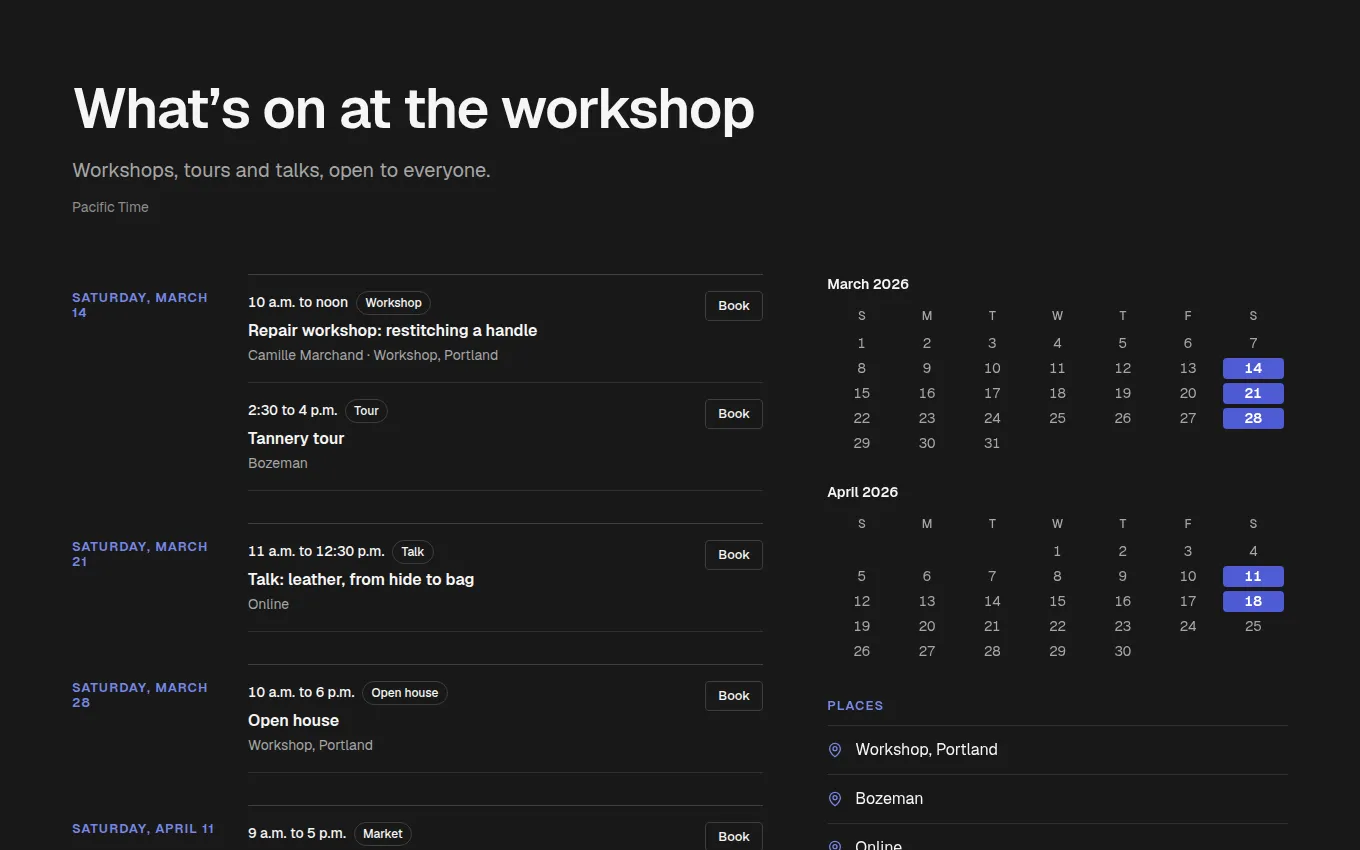Image resolution: width=1360 pixels, height=850 pixels.
Task: Click the 'Saturday, March 14' date heading
Action: [x=140, y=305]
